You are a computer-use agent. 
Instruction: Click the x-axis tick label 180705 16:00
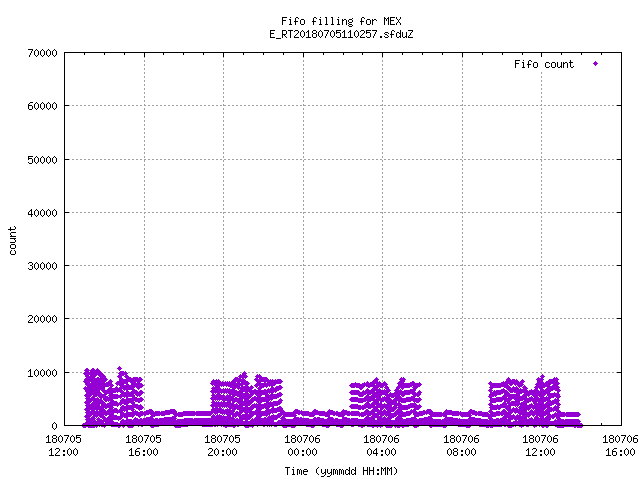(144, 446)
